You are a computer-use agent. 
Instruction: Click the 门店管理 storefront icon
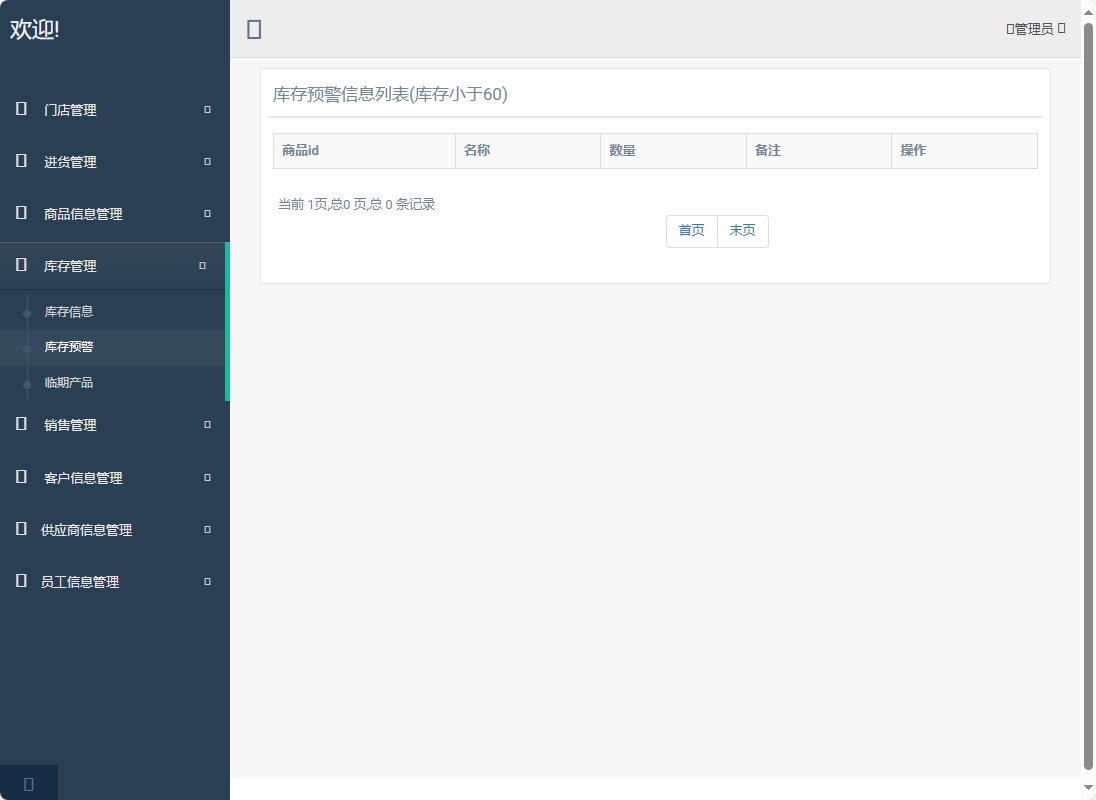[20, 110]
